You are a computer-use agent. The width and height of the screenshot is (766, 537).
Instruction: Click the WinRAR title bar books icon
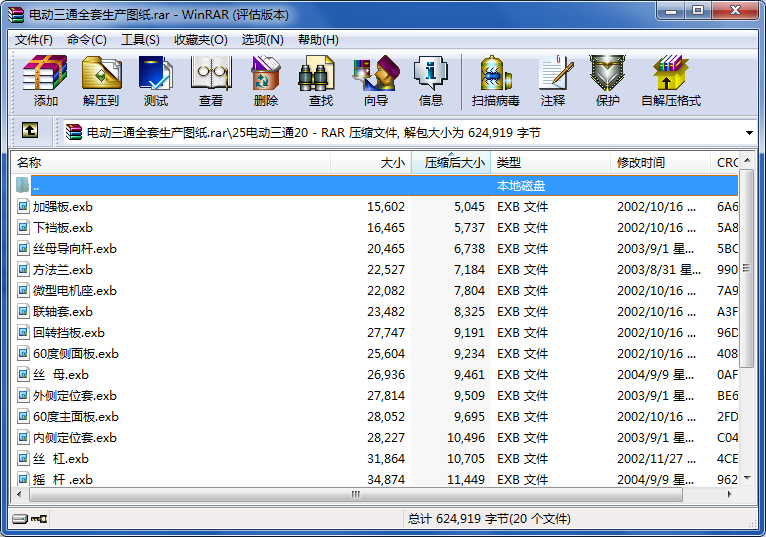16,15
